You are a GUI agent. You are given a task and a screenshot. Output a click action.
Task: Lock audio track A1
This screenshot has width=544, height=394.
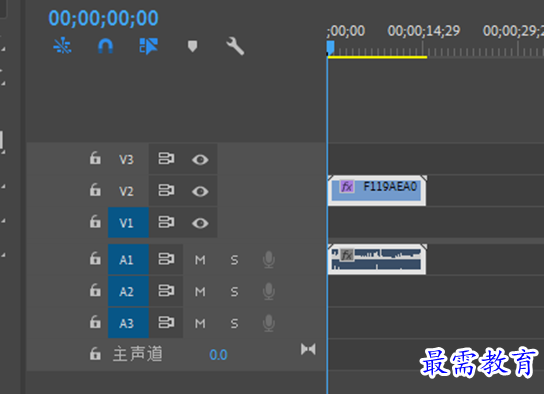(95, 258)
